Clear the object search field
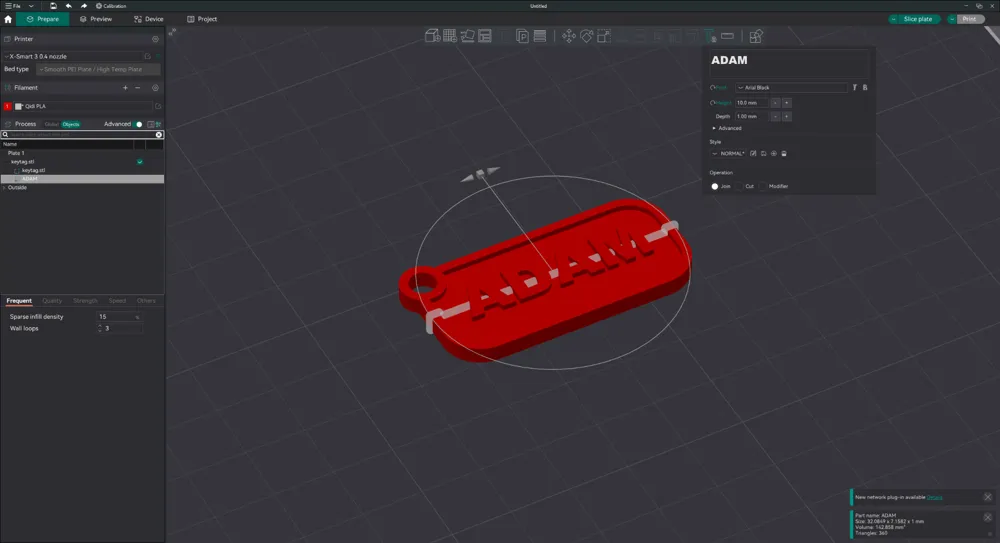This screenshot has height=543, width=1000. [159, 135]
